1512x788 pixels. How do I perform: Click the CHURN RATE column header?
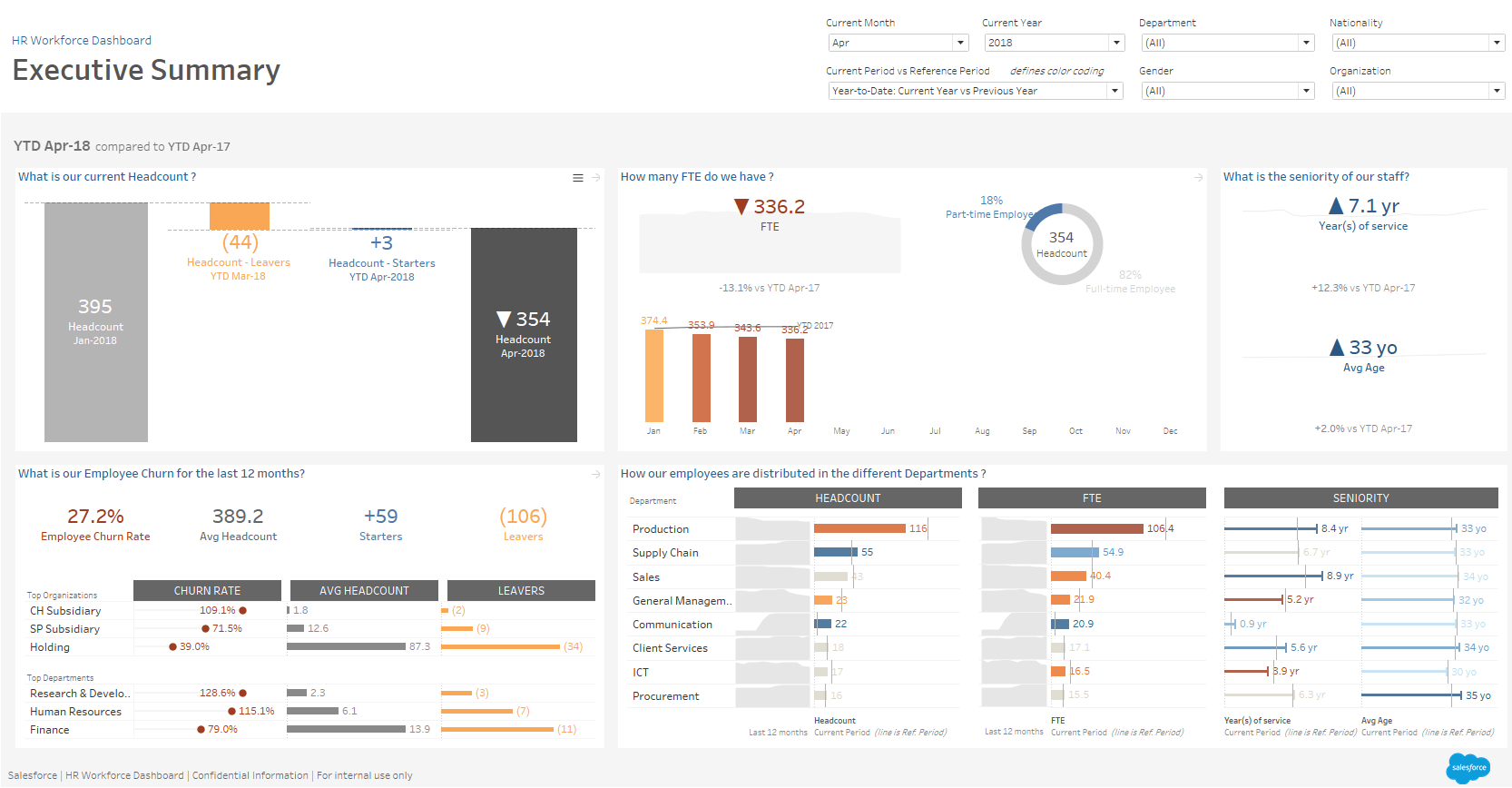click(207, 591)
